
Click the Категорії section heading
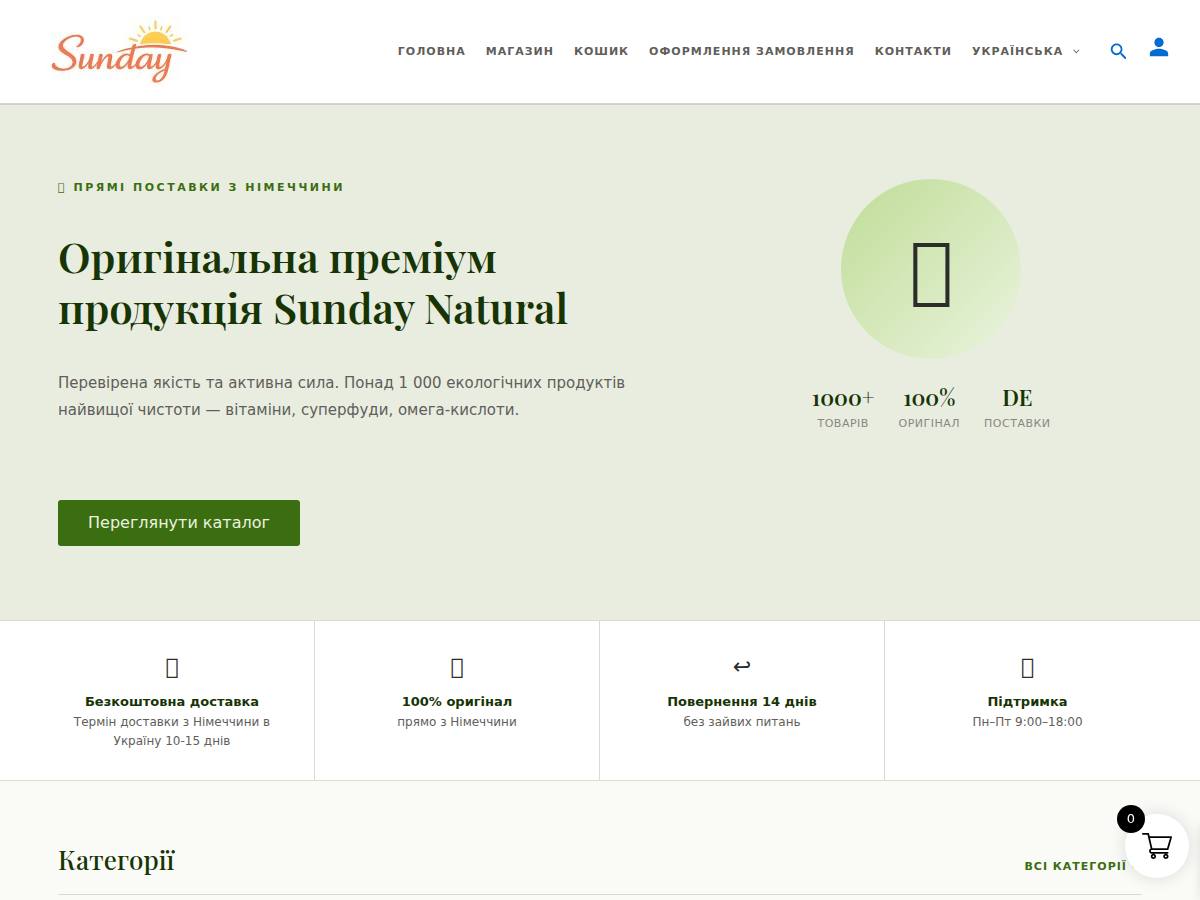[116, 861]
